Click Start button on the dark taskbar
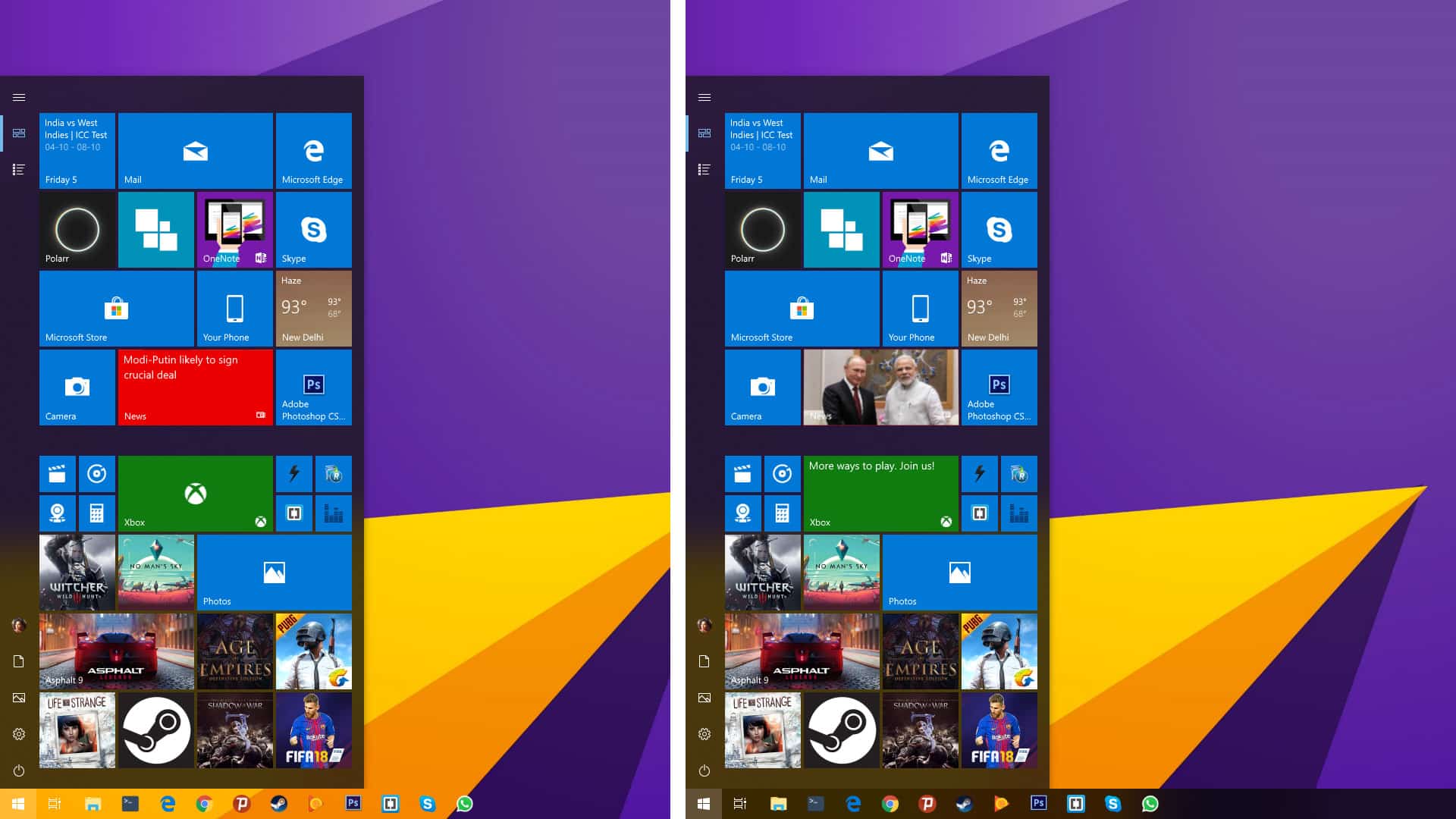 [x=704, y=804]
